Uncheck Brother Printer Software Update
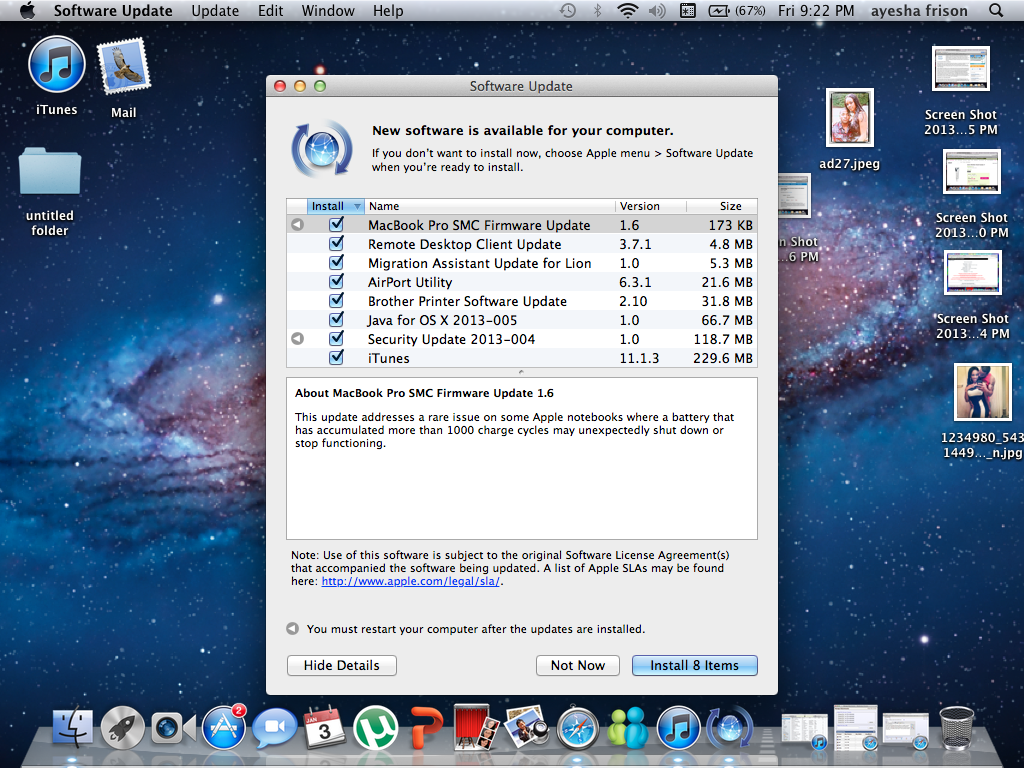The image size is (1024, 768). click(x=336, y=300)
